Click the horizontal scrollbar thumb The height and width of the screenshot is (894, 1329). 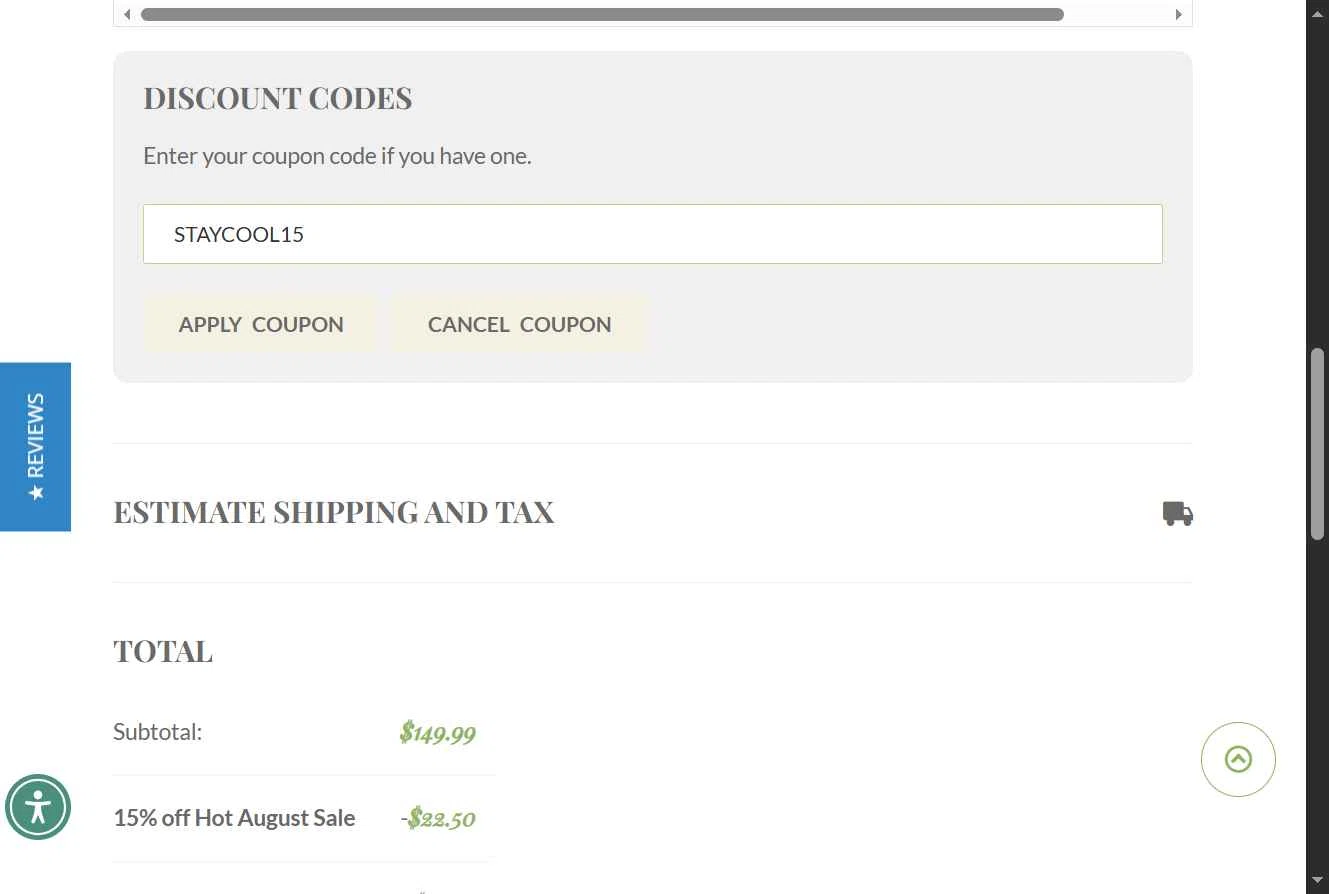pyautogui.click(x=602, y=15)
